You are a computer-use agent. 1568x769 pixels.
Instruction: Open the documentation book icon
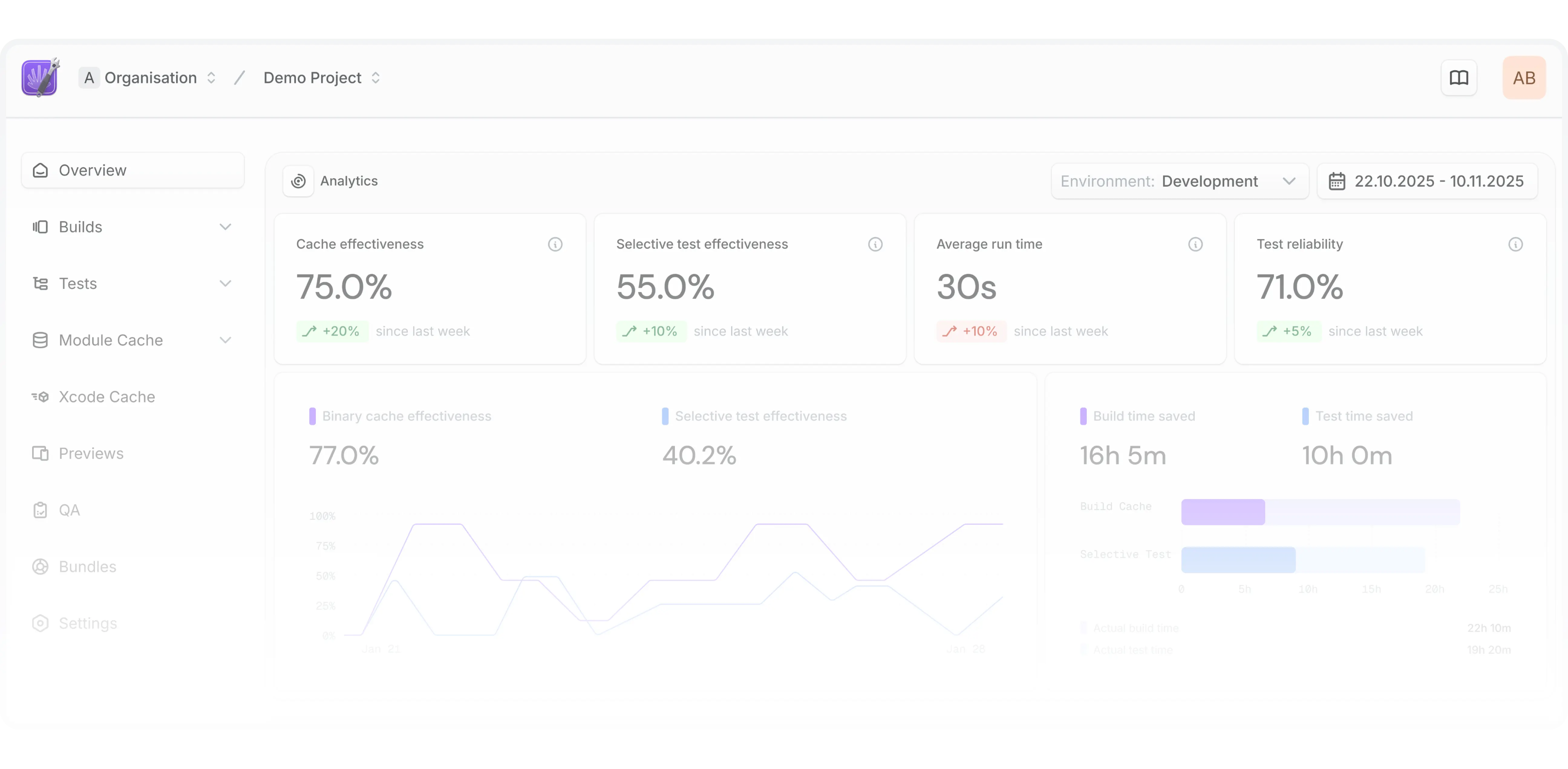[1459, 78]
